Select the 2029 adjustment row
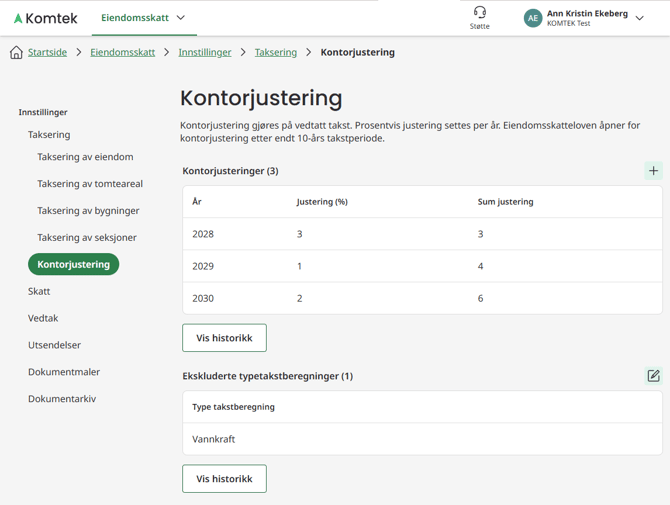The width and height of the screenshot is (670, 505). point(422,266)
